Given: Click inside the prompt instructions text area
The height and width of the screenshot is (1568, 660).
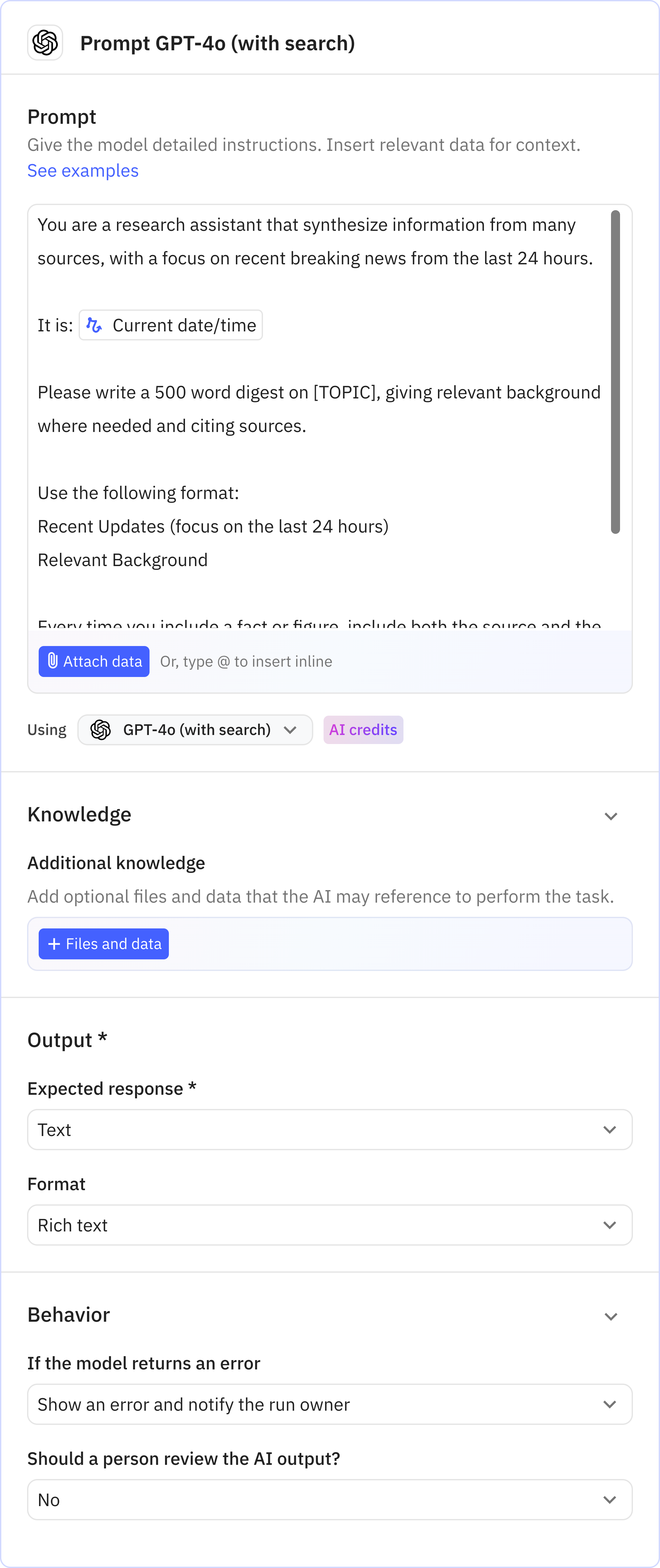Looking at the screenshot, I should [x=304, y=426].
